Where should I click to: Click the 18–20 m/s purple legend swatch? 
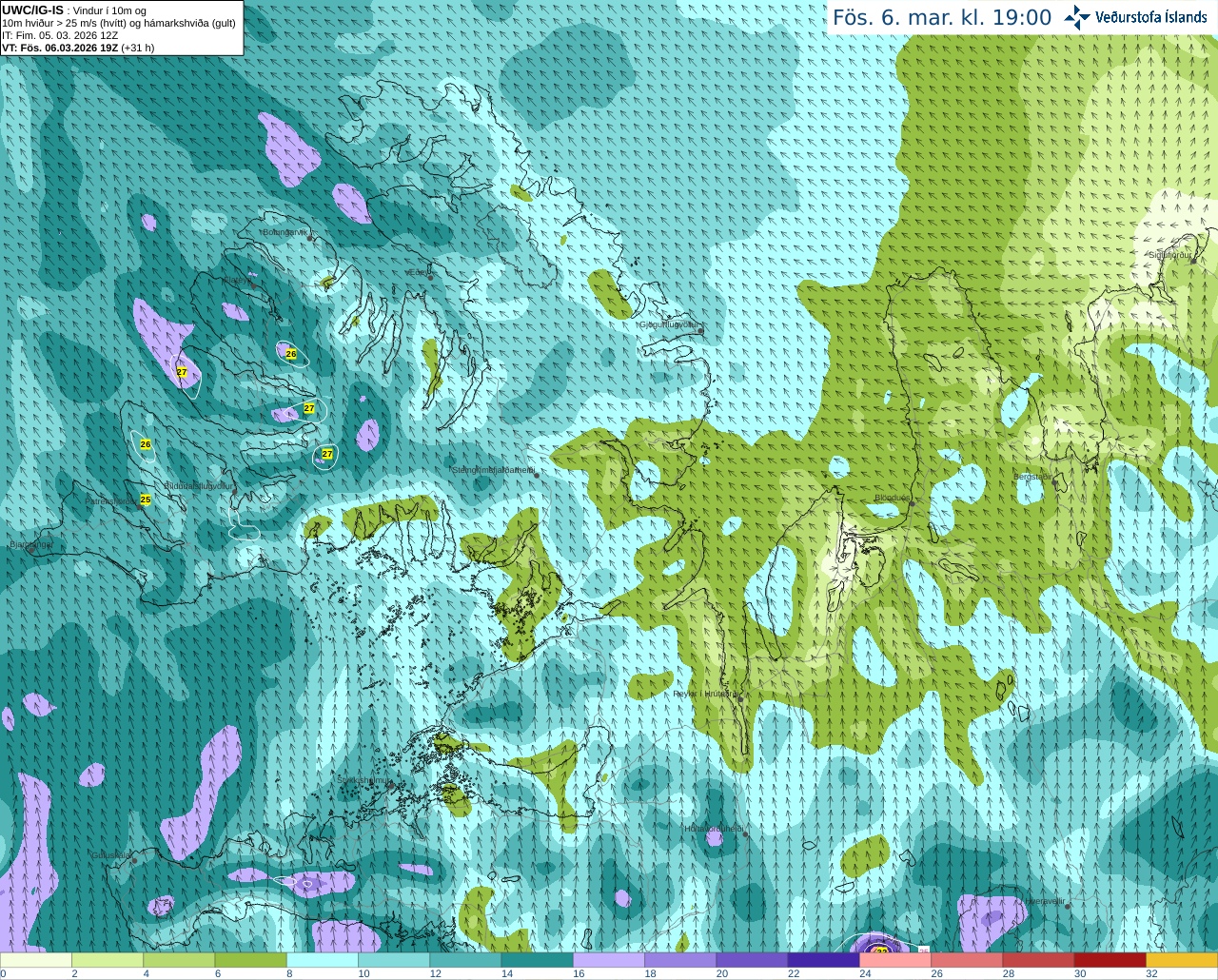coord(680,960)
